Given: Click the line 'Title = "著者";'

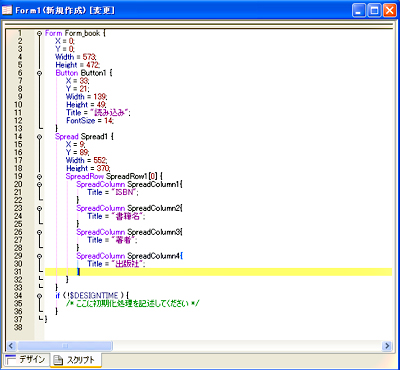Looking at the screenshot, I should [x=112, y=240].
